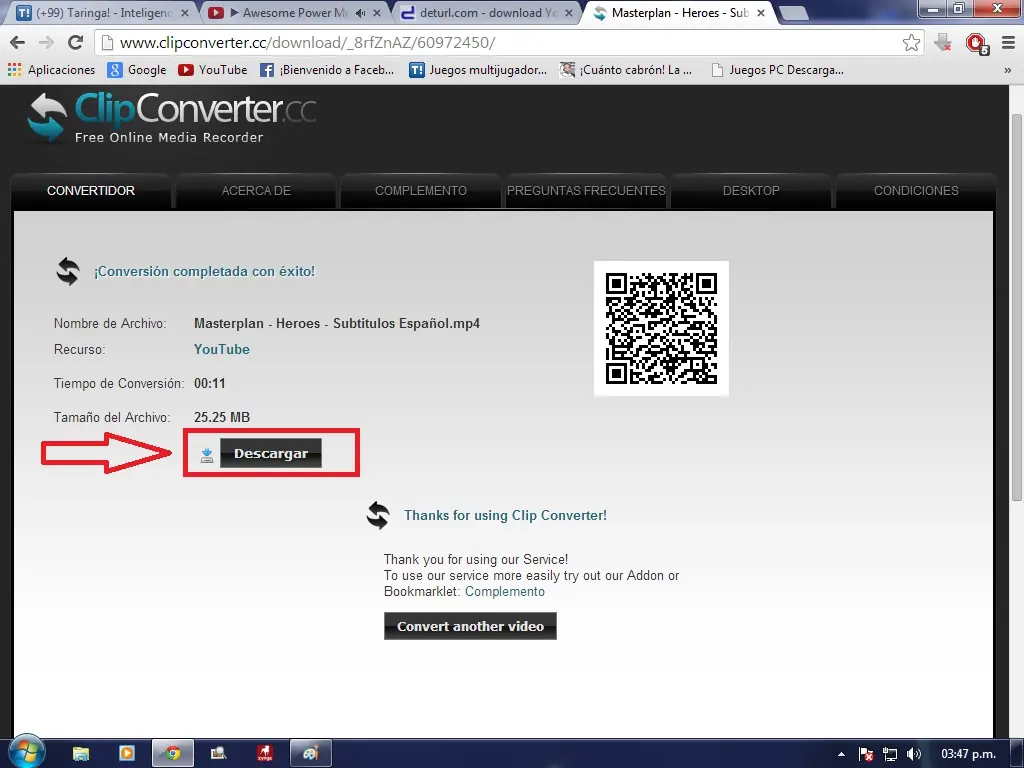Viewport: 1024px width, 768px height.
Task: Click Thanks for using Clip Converter! heading
Action: tap(505, 515)
